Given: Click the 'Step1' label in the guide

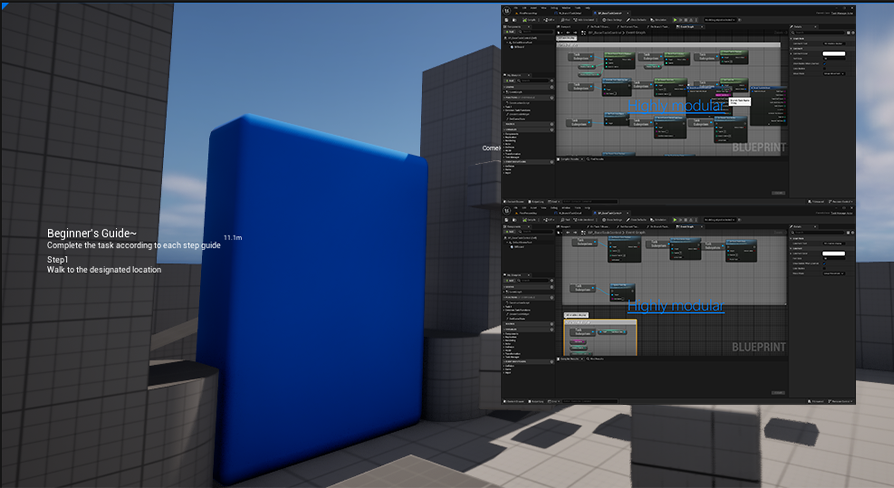Looking at the screenshot, I should (x=58, y=259).
